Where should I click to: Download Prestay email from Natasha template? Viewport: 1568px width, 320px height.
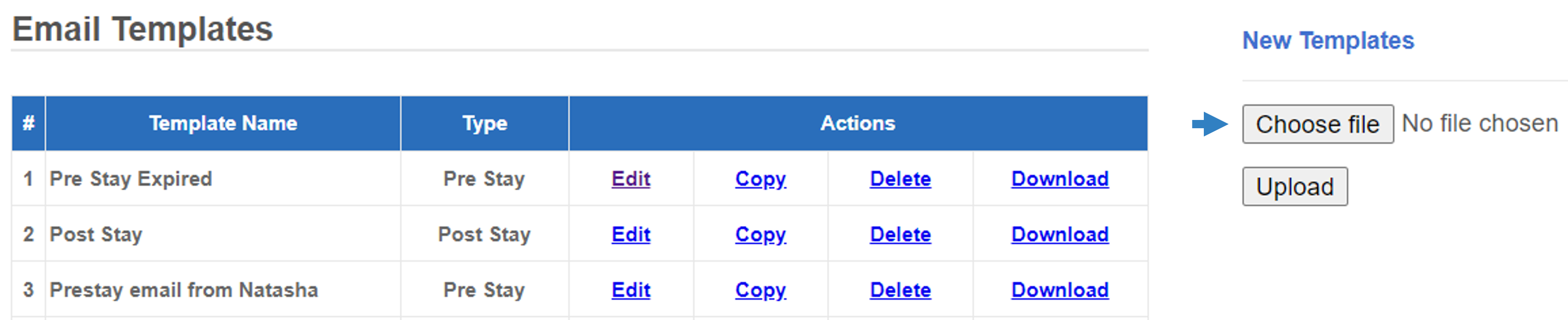click(1060, 290)
